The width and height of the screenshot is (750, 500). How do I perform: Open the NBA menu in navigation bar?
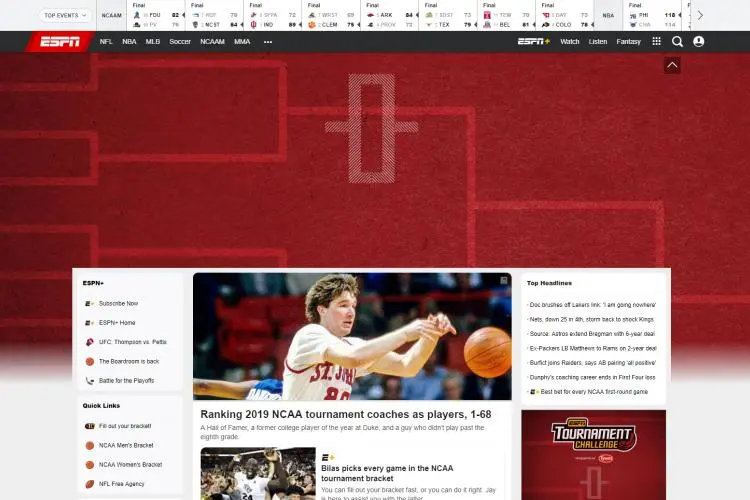(x=129, y=42)
